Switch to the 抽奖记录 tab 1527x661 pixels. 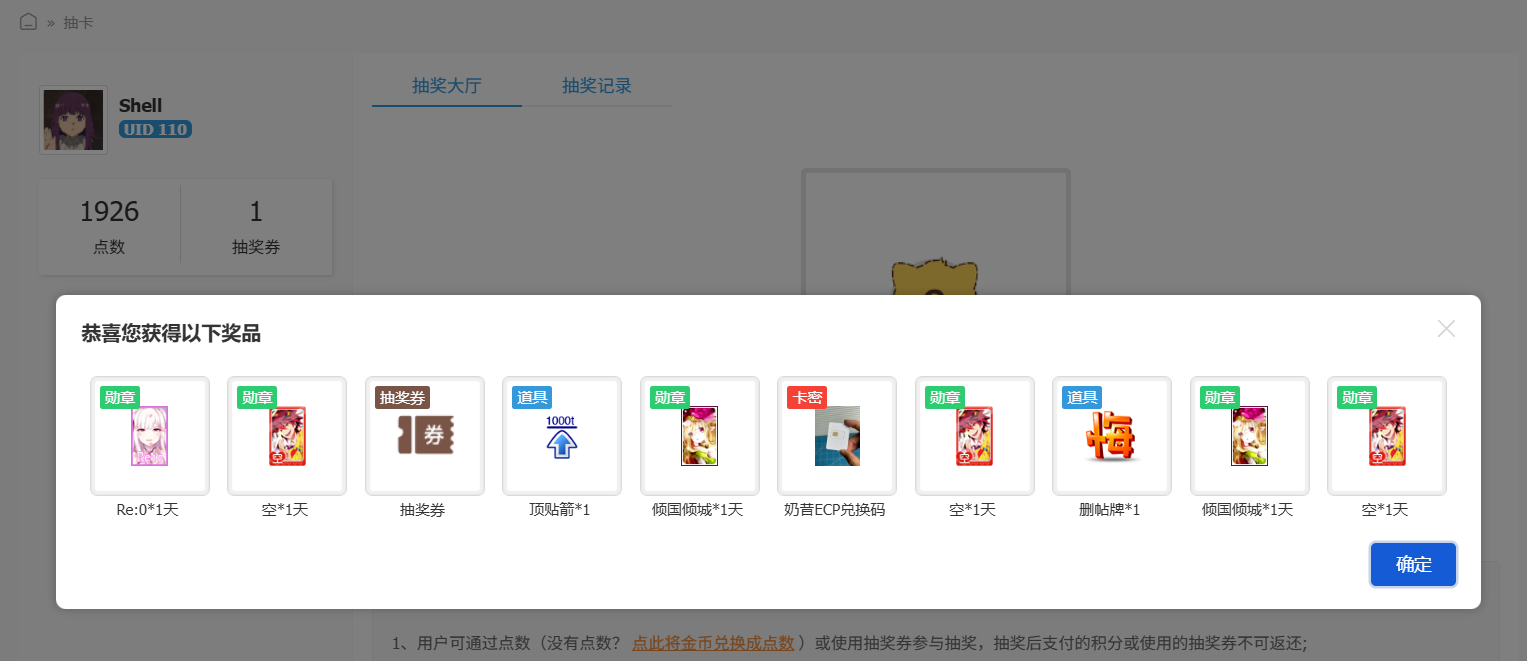(x=597, y=86)
